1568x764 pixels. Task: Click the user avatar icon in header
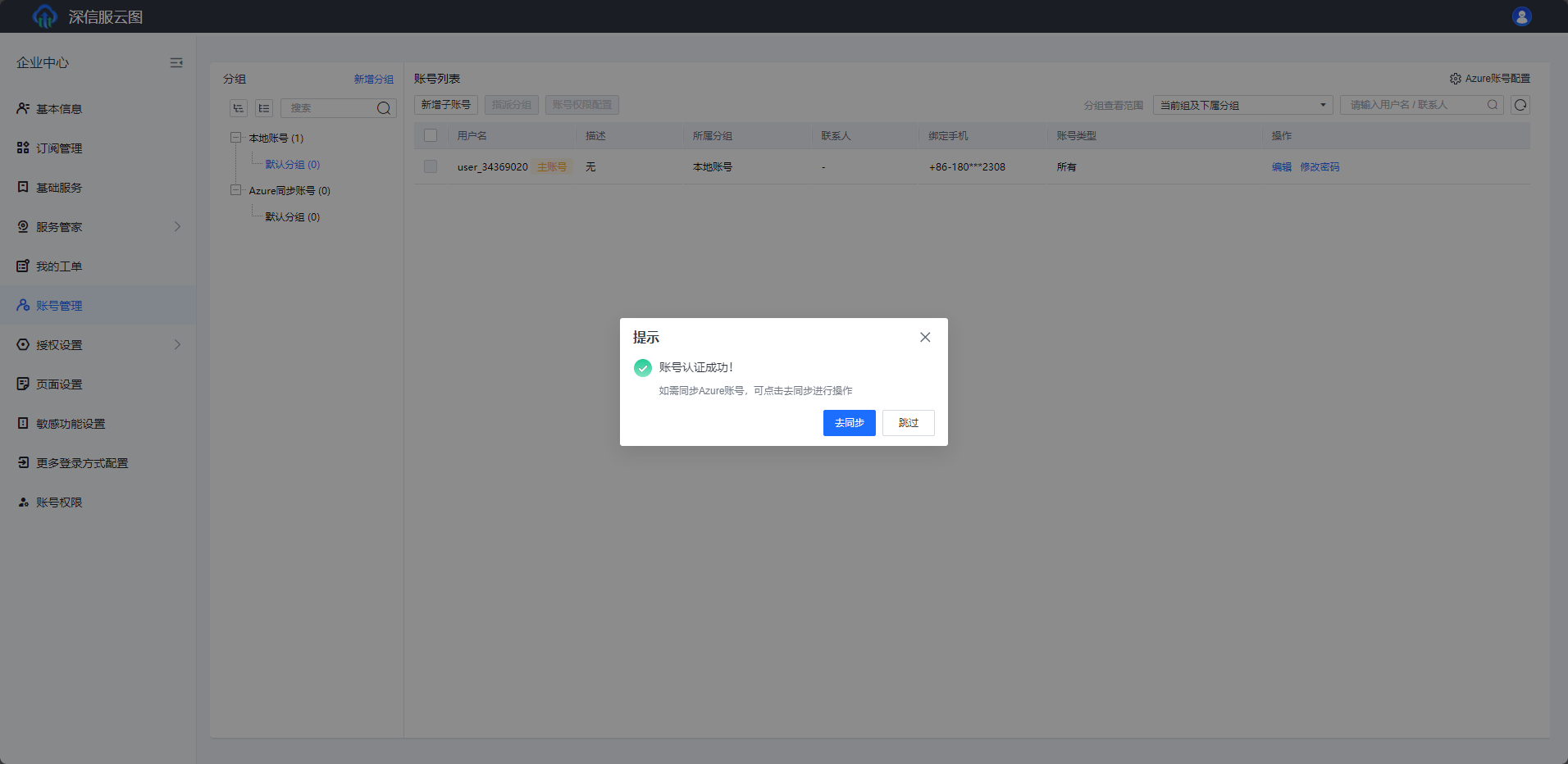point(1521,16)
